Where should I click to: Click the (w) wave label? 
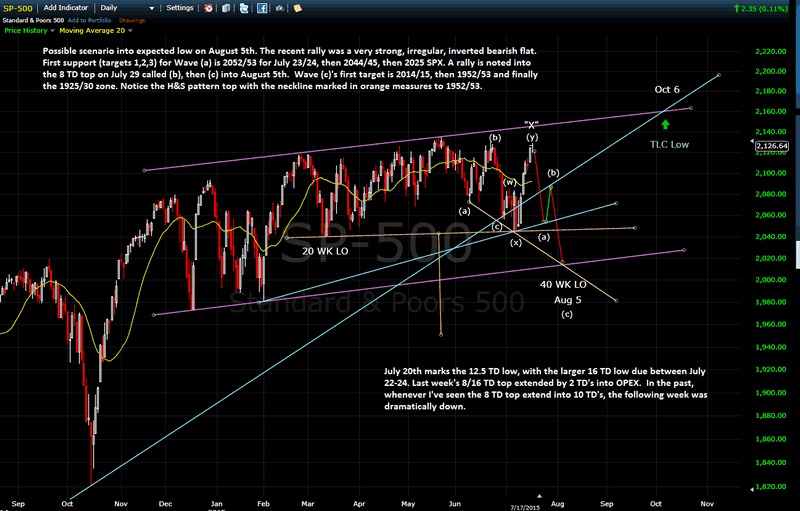click(509, 182)
